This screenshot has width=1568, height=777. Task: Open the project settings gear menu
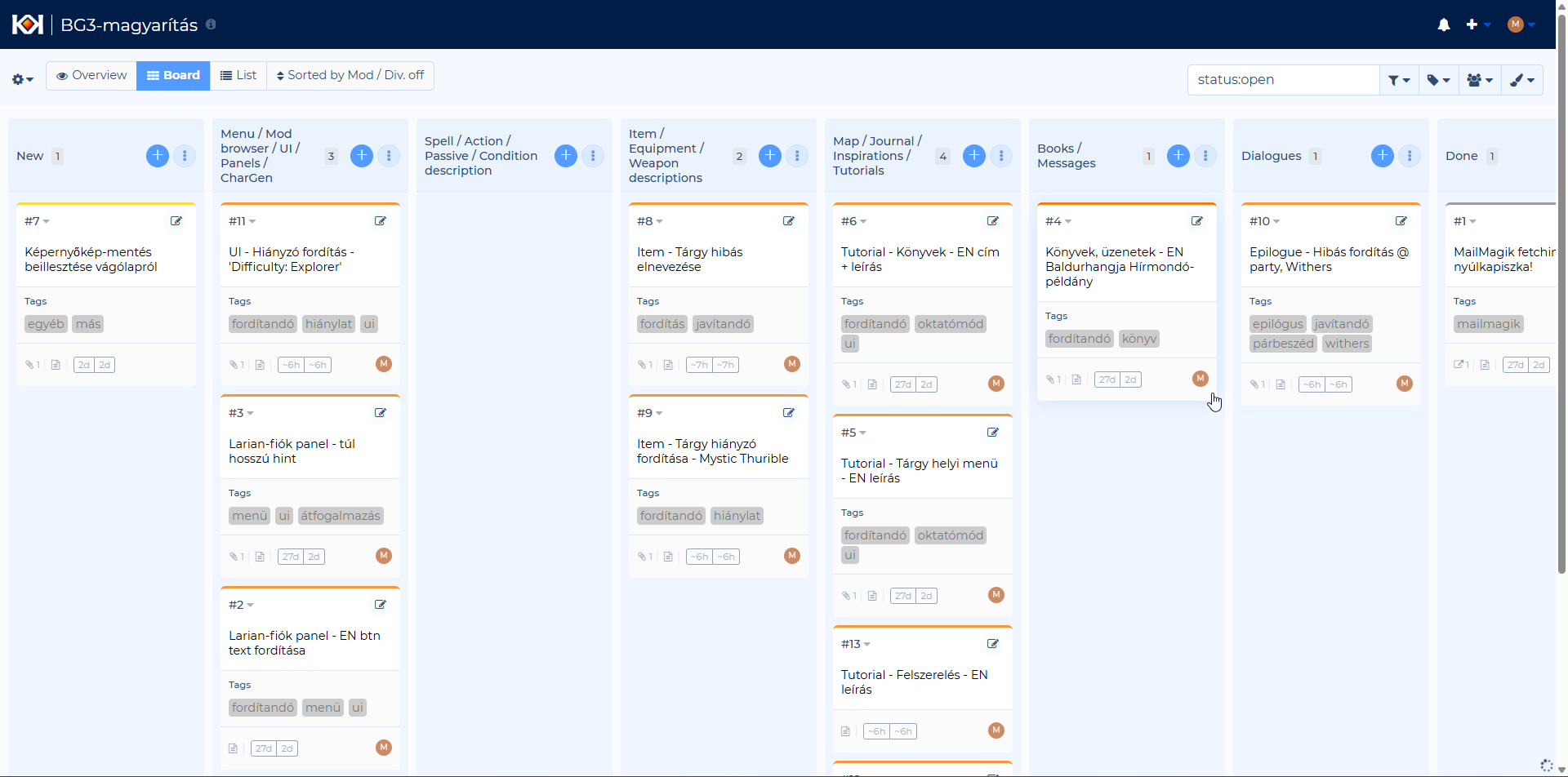(x=22, y=79)
